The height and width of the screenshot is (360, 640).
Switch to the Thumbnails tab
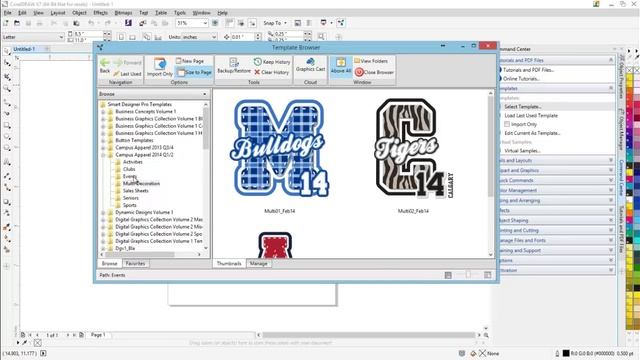(x=229, y=264)
